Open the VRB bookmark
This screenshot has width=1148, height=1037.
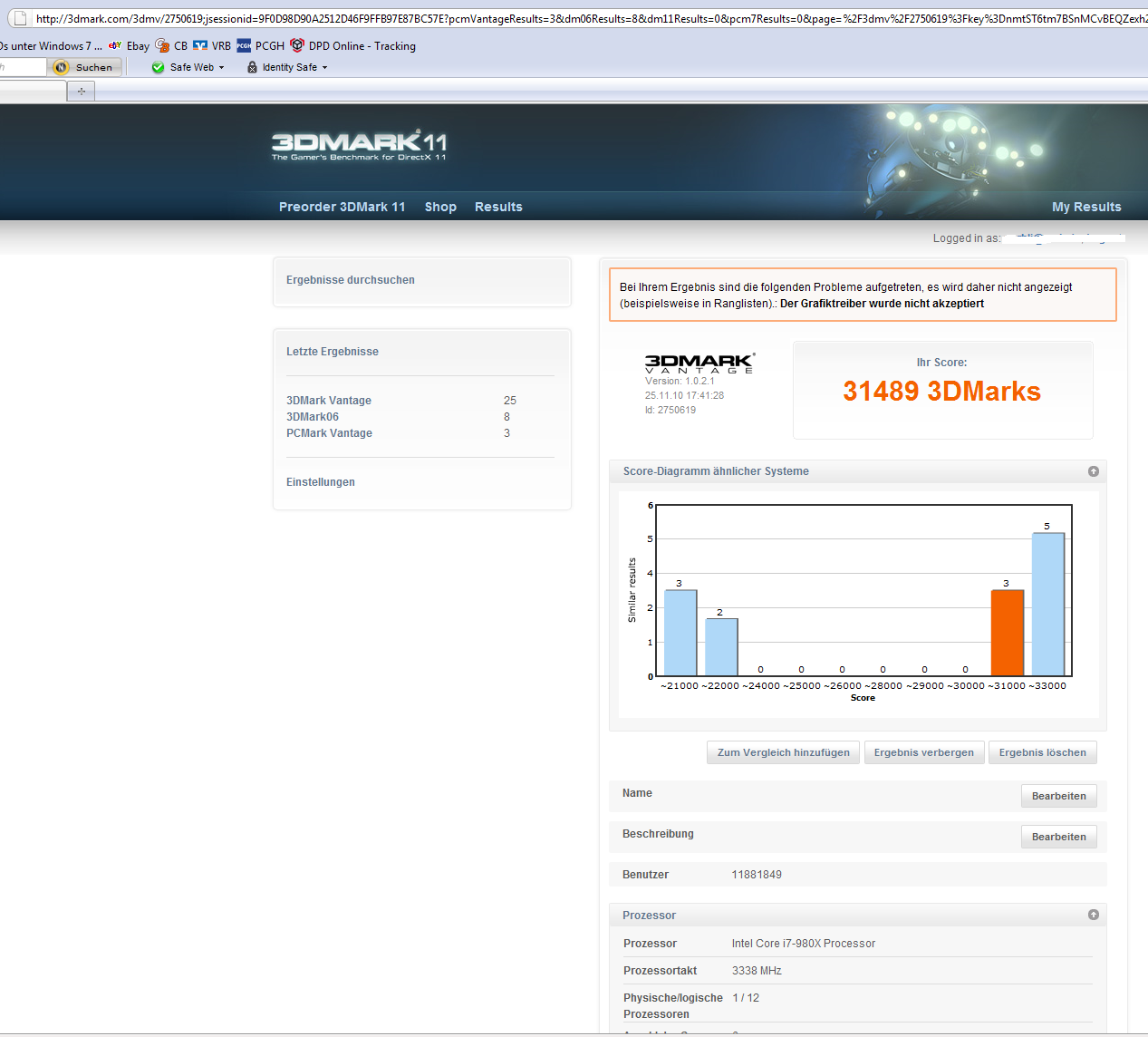212,45
